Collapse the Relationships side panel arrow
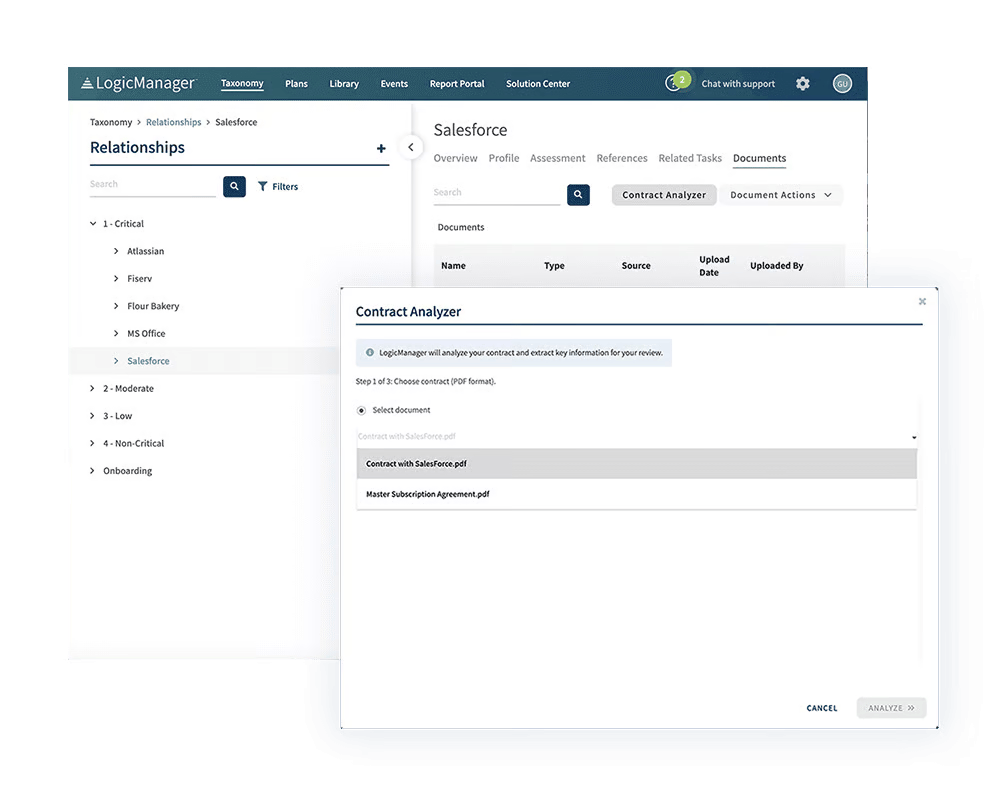 [411, 147]
